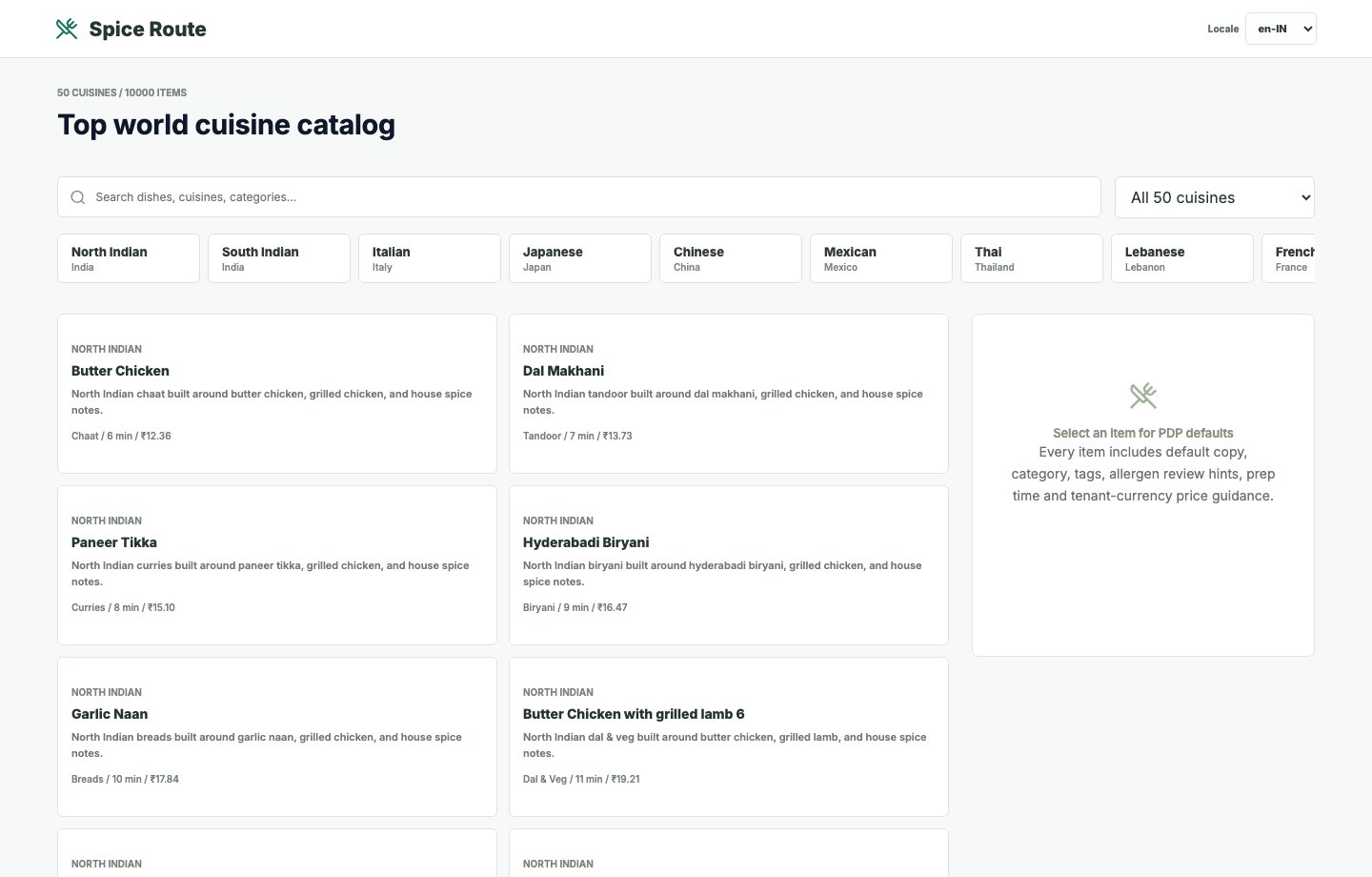Filter by Mexican cuisine chip
This screenshot has height=877, width=1372.
coord(881,258)
